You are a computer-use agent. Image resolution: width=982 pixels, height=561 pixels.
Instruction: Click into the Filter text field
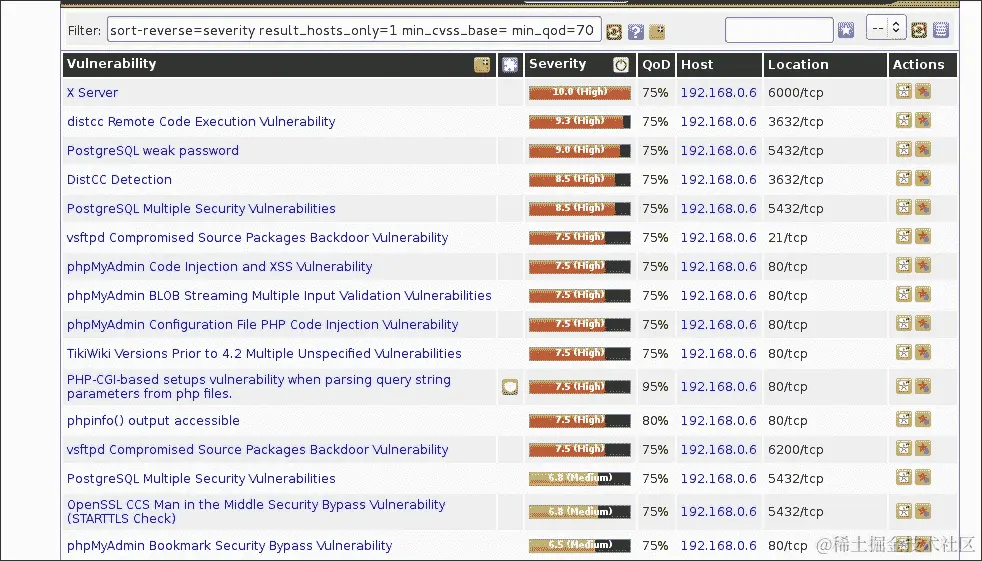[354, 29]
